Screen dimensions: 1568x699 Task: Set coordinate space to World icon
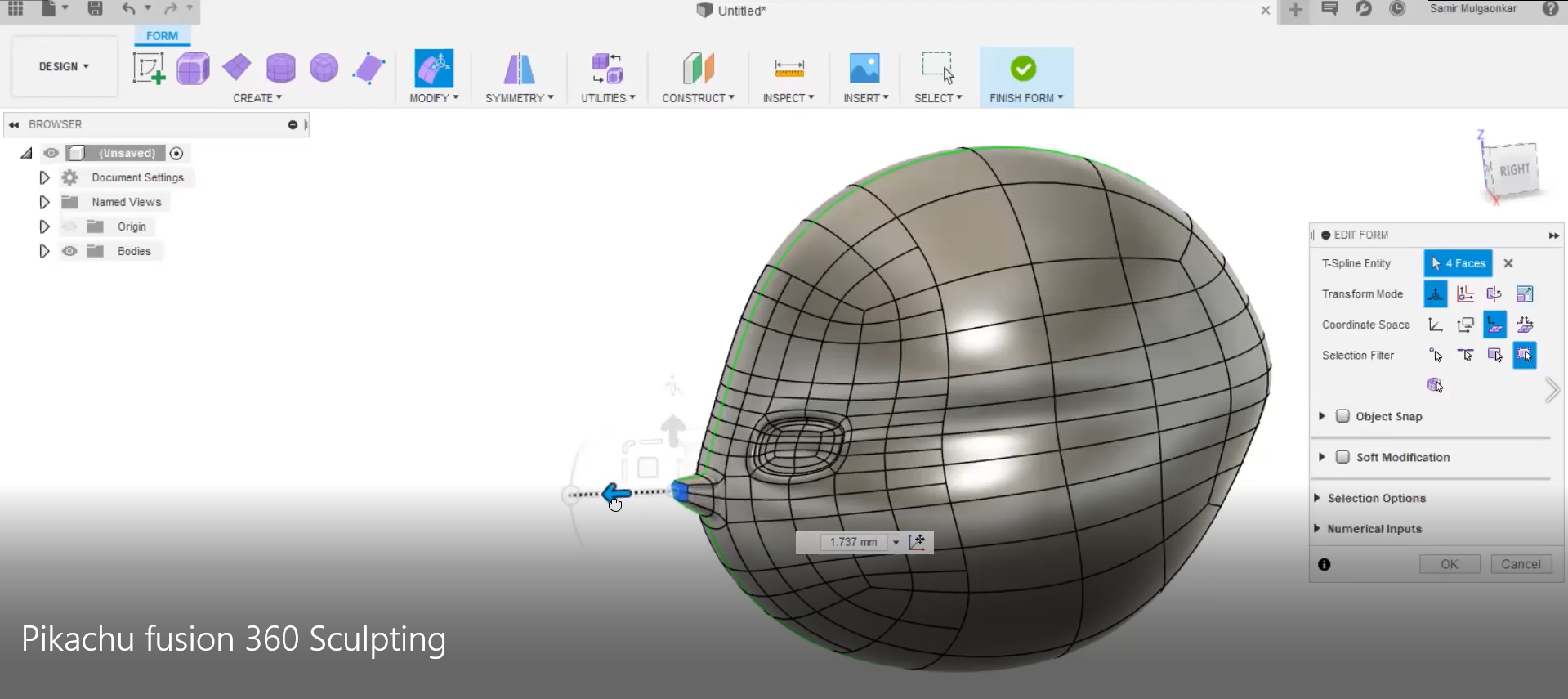[x=1436, y=325]
